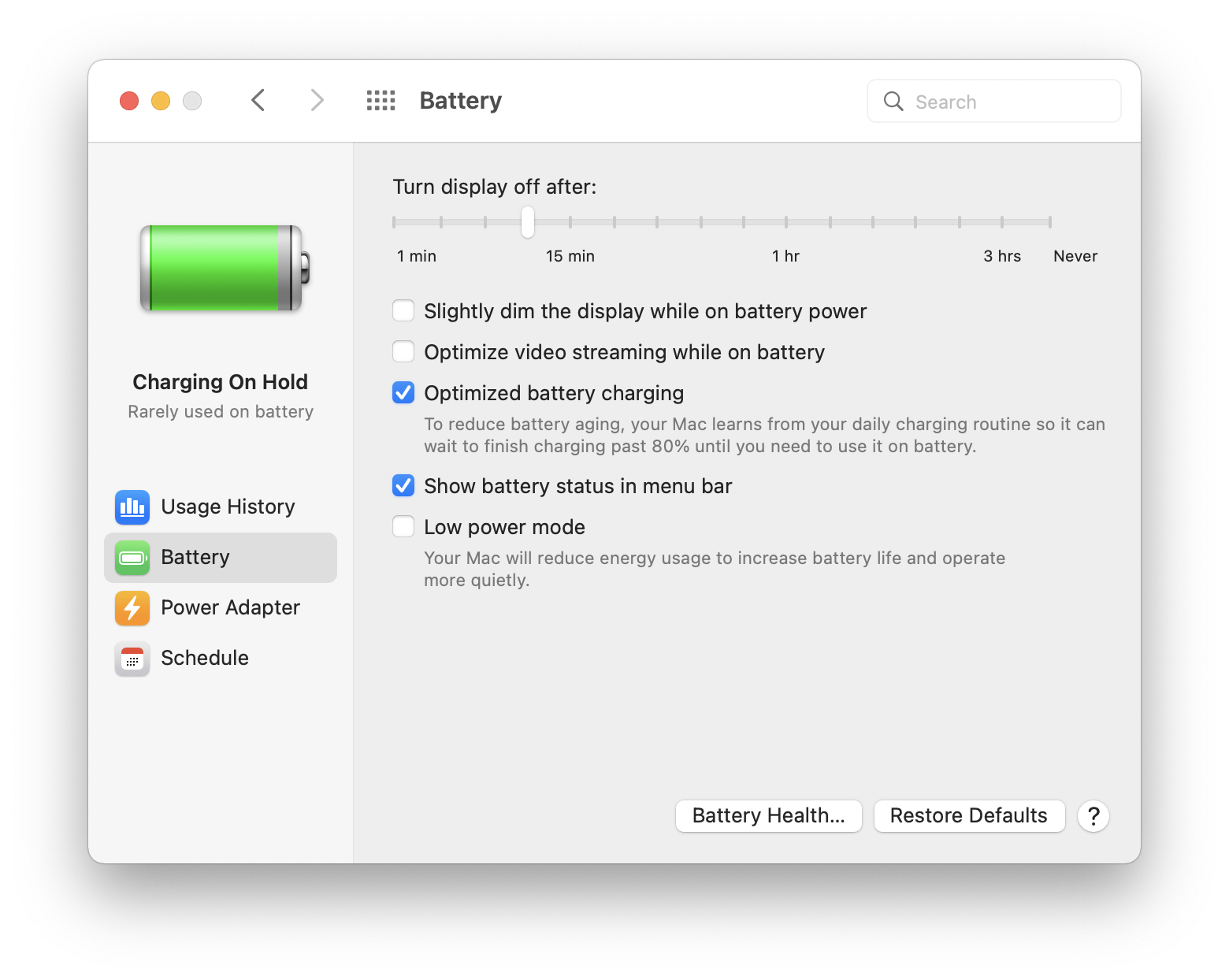Image resolution: width=1229 pixels, height=980 pixels.
Task: Set display off slider to 1 hr tick
Action: [x=786, y=222]
